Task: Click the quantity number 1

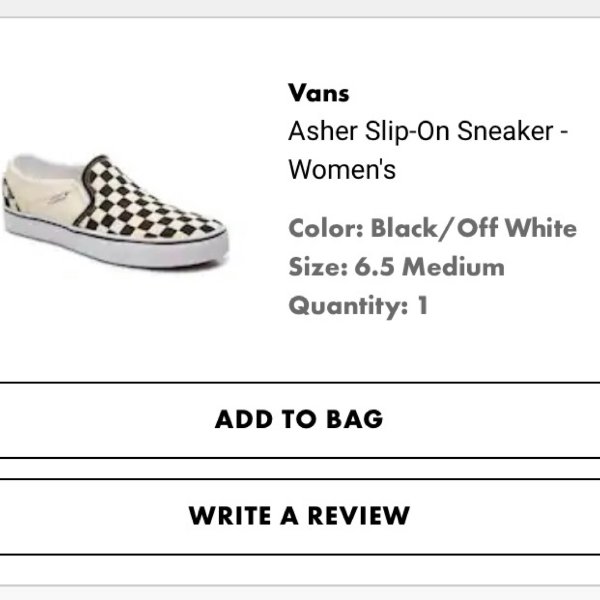Action: (422, 305)
